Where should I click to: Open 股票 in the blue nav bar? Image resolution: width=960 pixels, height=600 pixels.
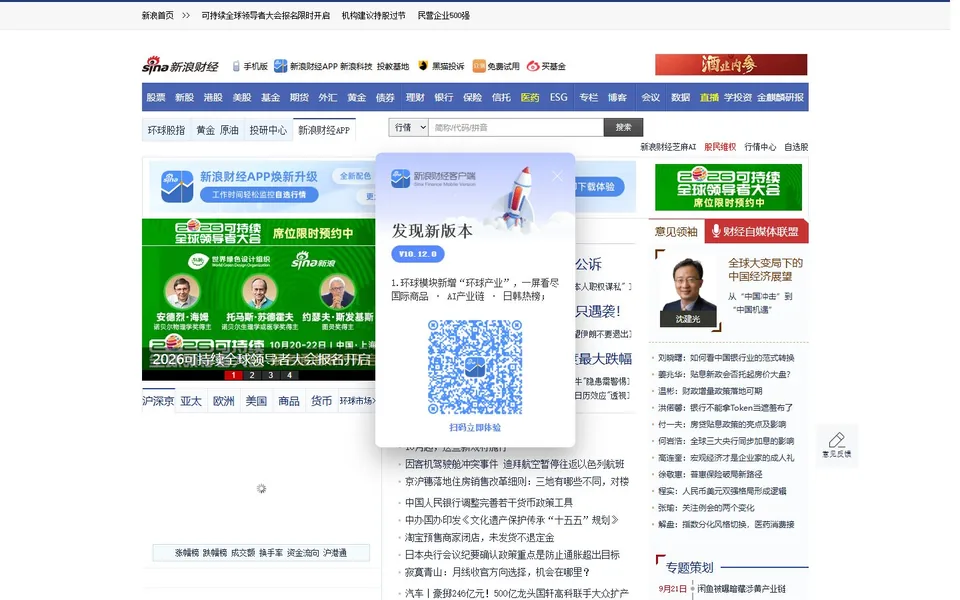click(x=156, y=97)
